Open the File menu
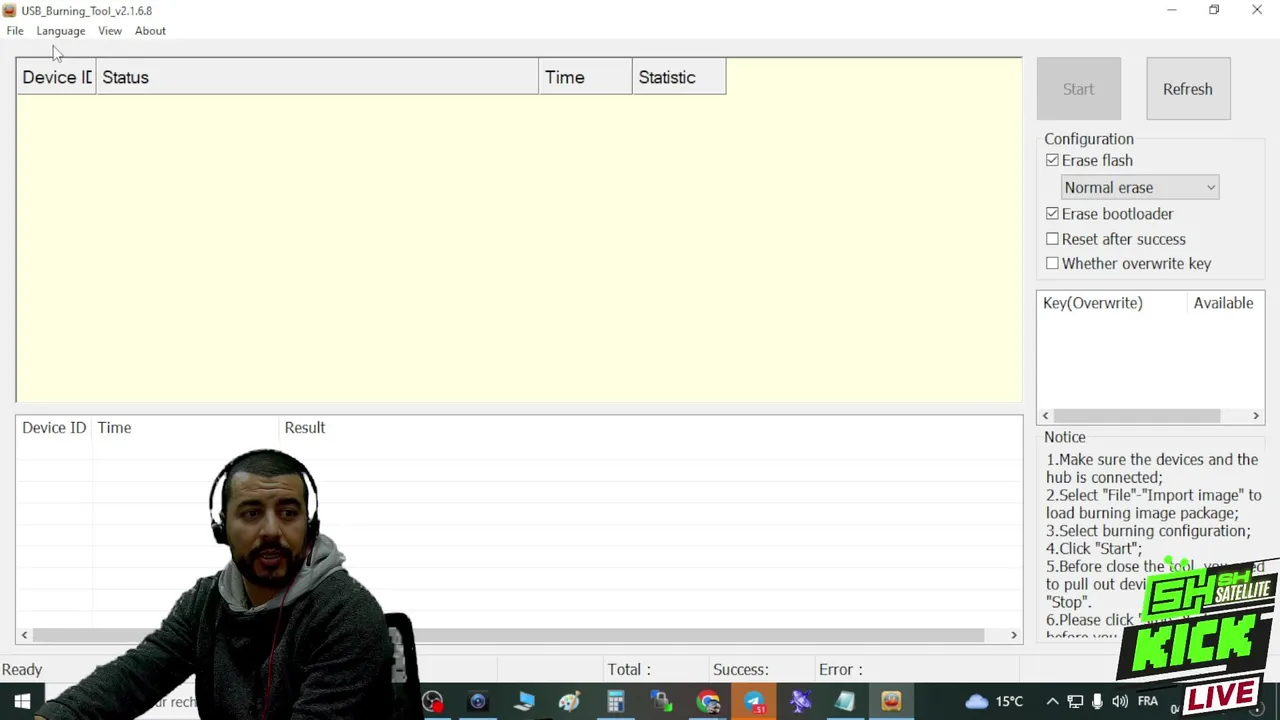Image resolution: width=1280 pixels, height=720 pixels. tap(15, 31)
